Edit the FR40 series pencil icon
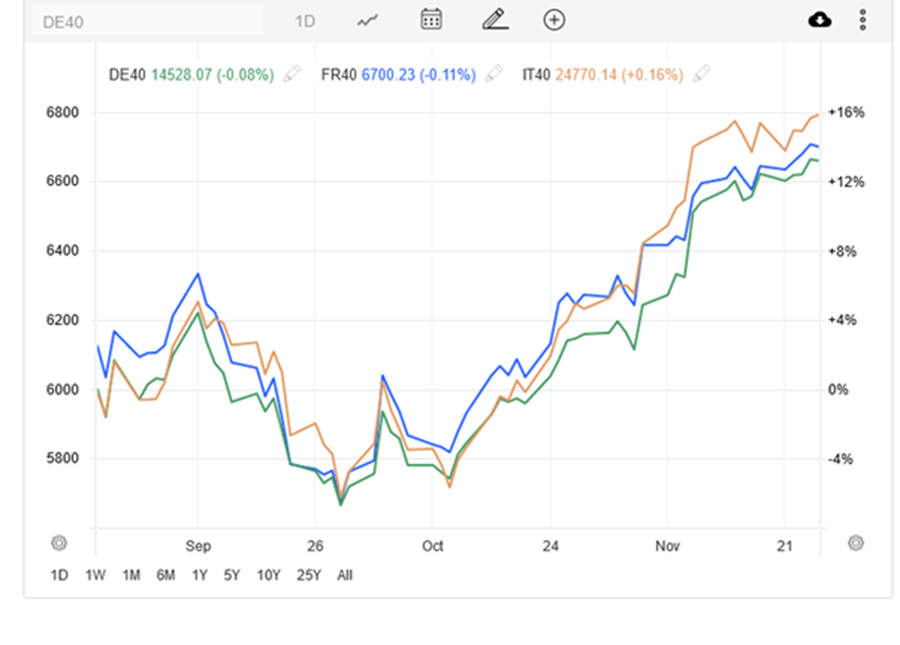This screenshot has height=645, width=900. [x=493, y=74]
